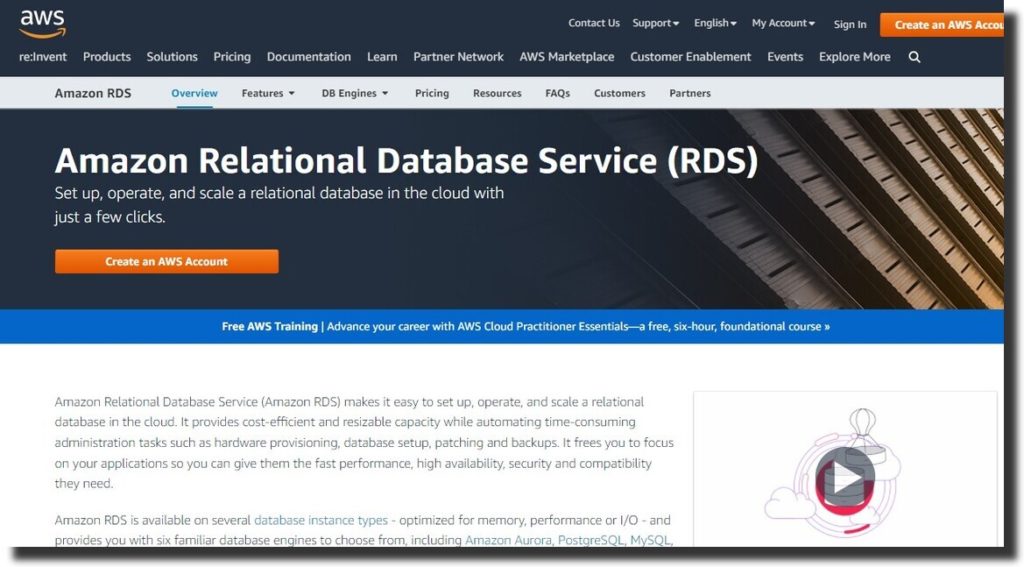Follow the PostgreSQL link
This screenshot has height=567, width=1024.
tap(590, 540)
